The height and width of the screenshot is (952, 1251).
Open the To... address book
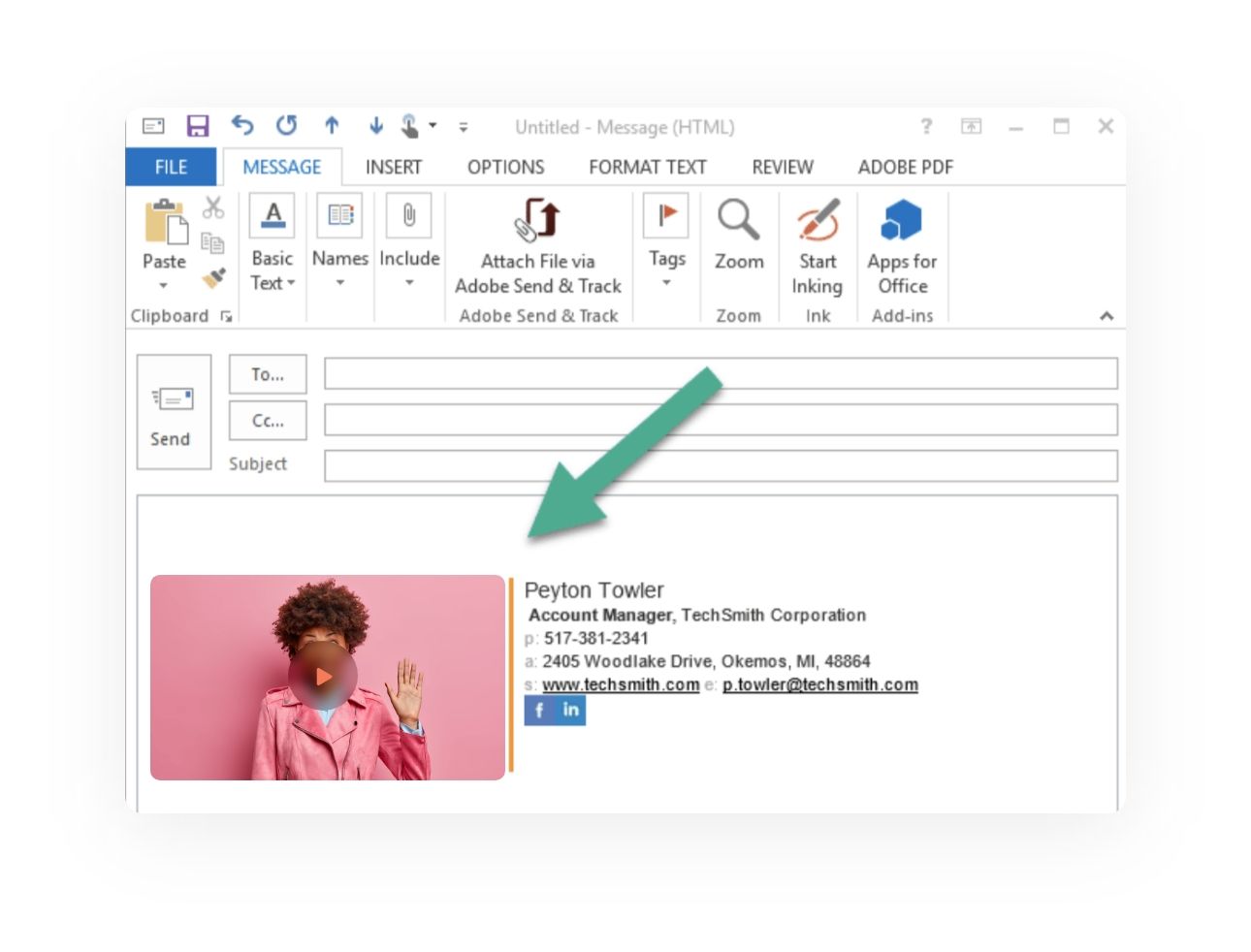click(x=267, y=374)
